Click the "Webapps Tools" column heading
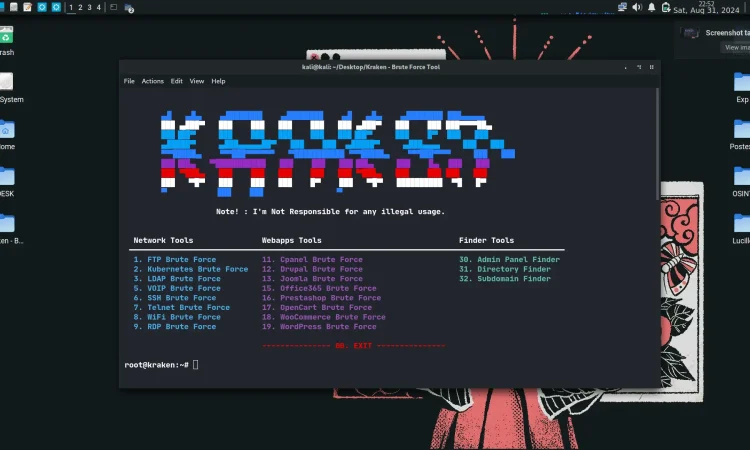750x450 pixels. click(291, 241)
